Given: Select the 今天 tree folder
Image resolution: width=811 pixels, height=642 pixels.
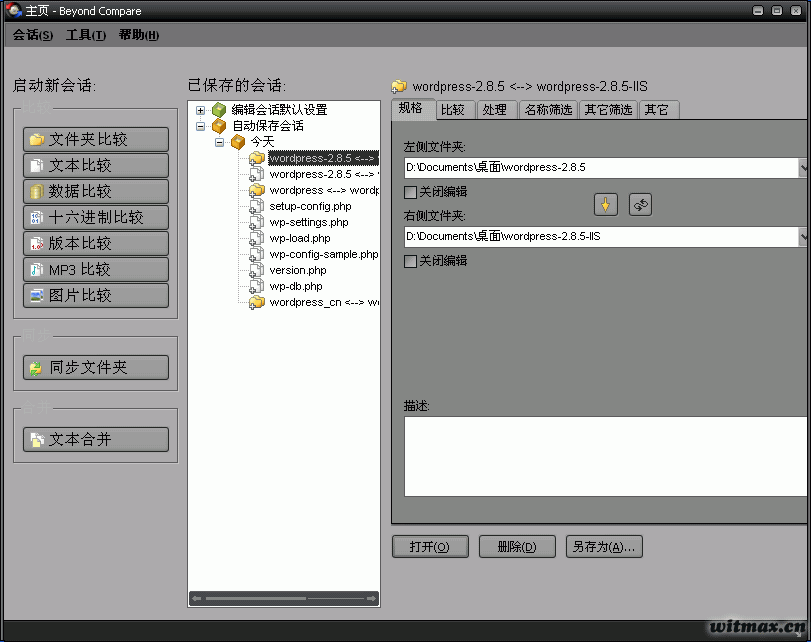Looking at the screenshot, I should coord(262,142).
